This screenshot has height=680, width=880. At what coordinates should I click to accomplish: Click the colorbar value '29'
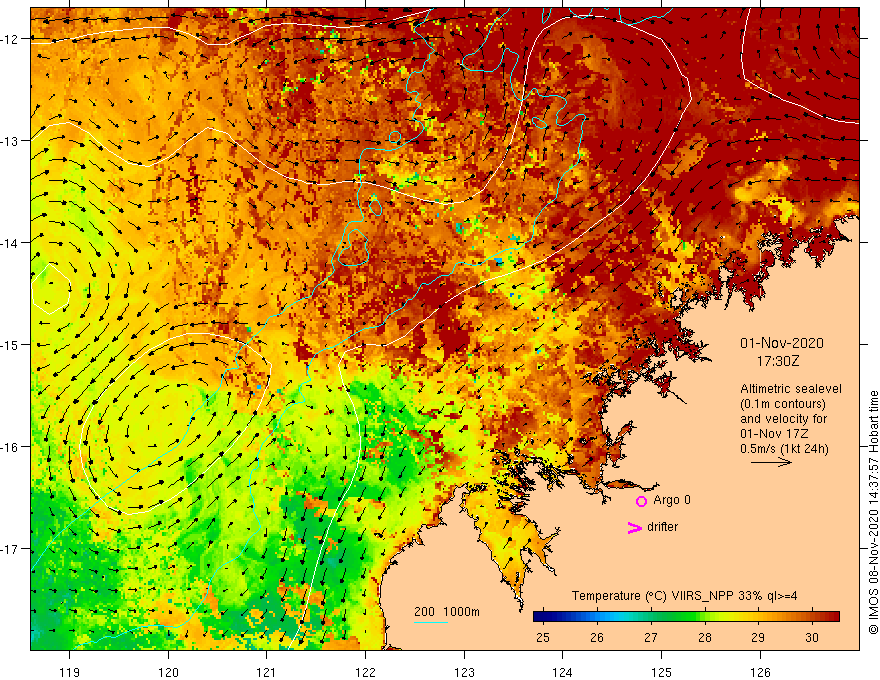pos(758,638)
